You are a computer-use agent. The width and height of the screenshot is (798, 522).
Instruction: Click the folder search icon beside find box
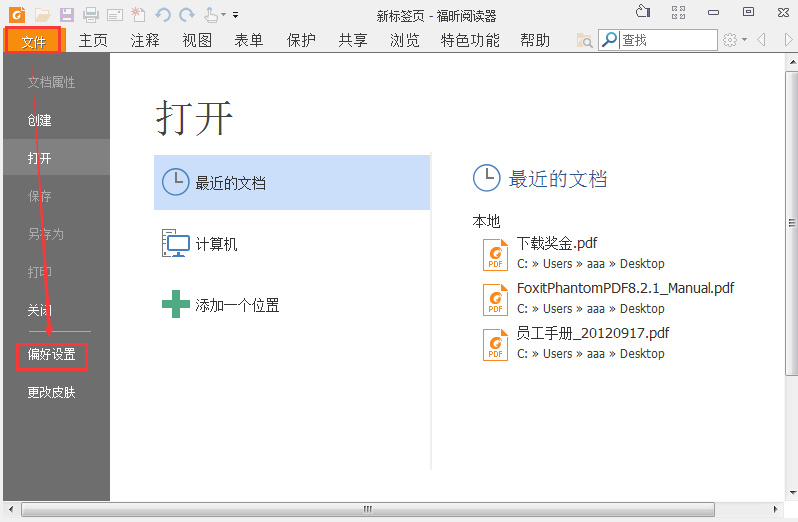coord(584,40)
